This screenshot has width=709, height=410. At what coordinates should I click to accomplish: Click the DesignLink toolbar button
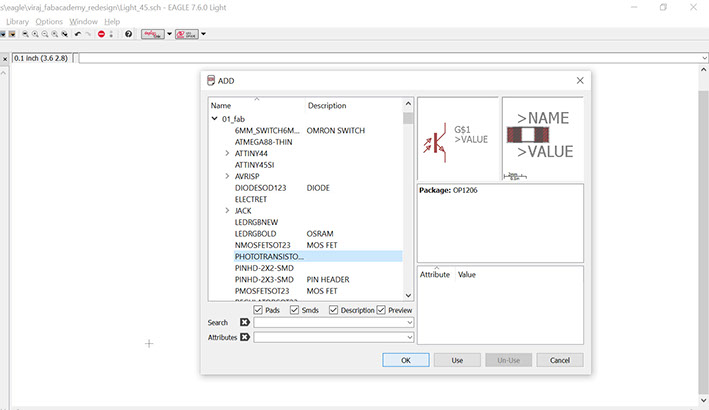click(x=152, y=34)
